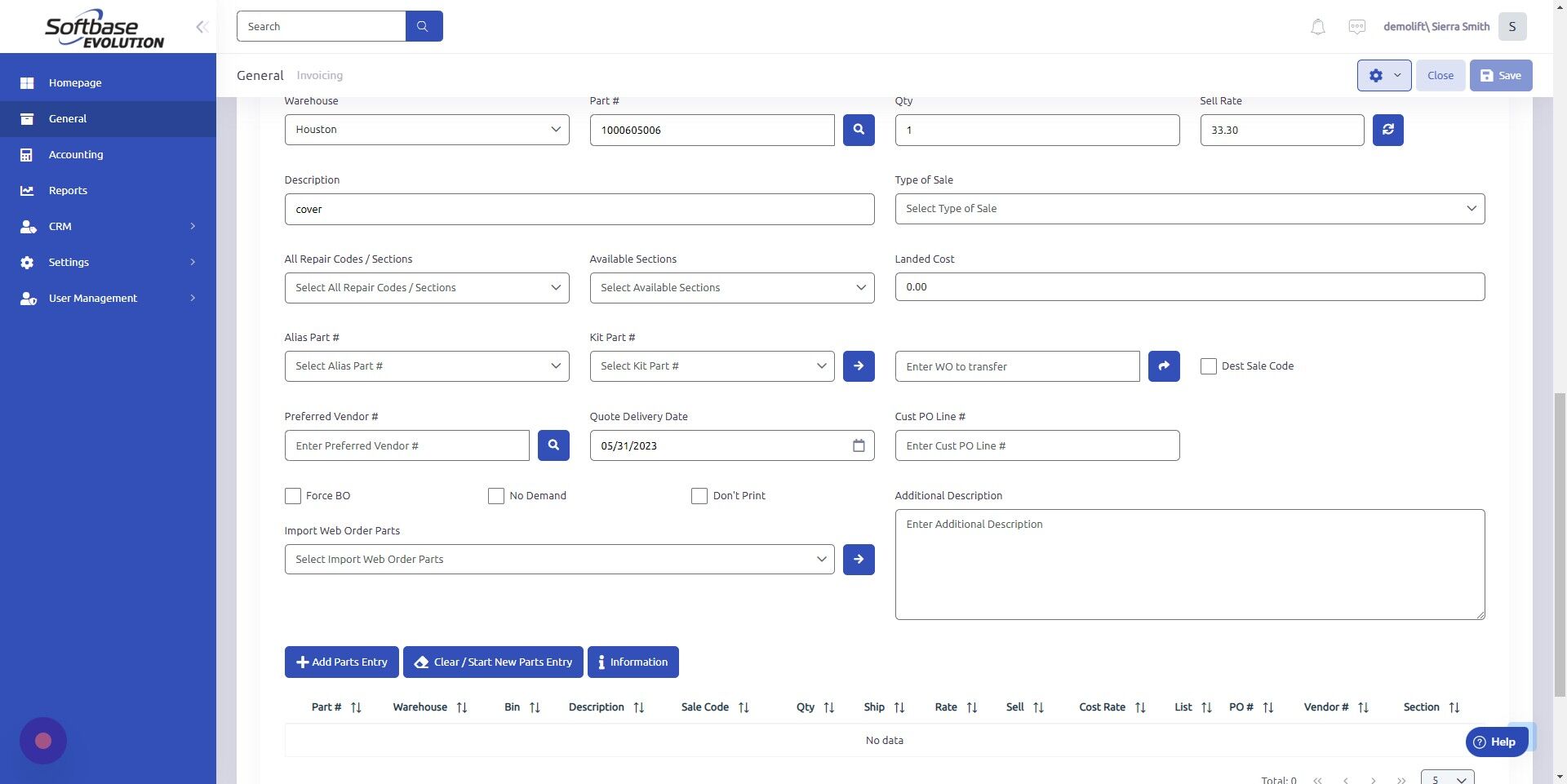Check the Don't Print option
1567x784 pixels.
click(699, 495)
